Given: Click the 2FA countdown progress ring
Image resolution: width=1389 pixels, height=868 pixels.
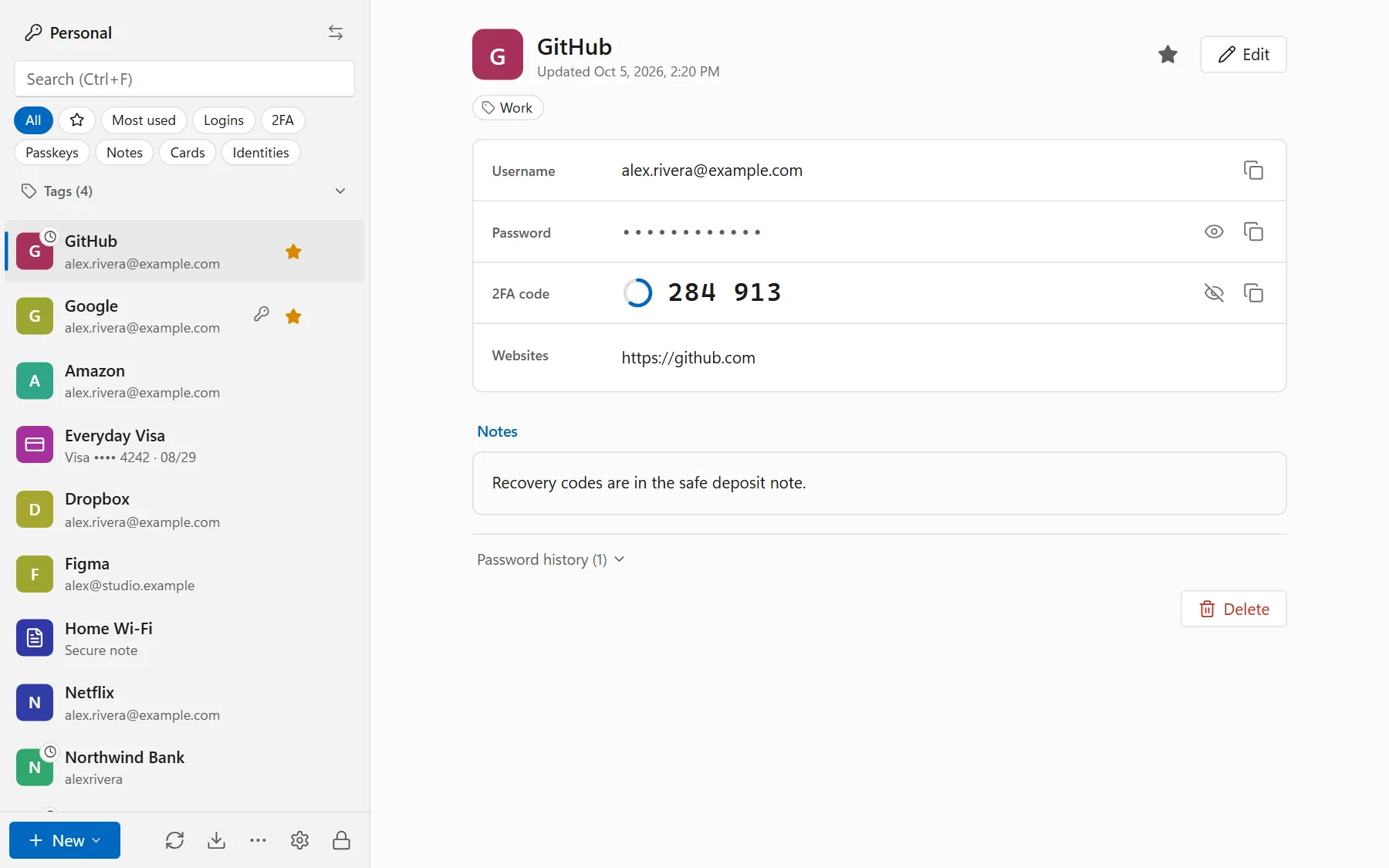Looking at the screenshot, I should [638, 293].
